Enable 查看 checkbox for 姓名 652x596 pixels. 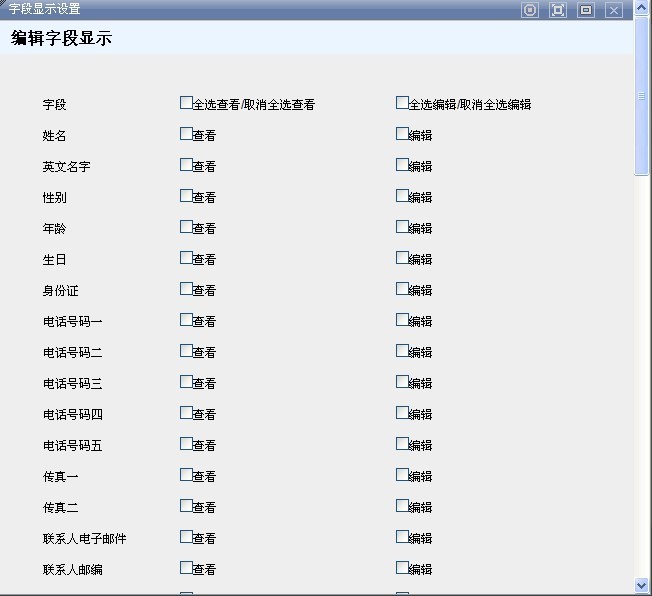[186, 133]
